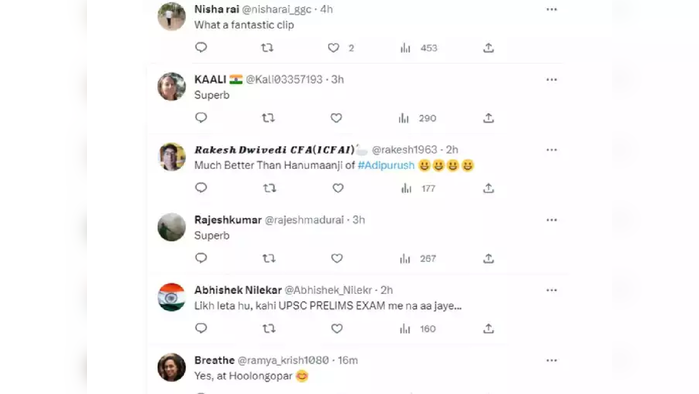Open KAALI's avatar image
The image size is (699, 394).
click(x=172, y=86)
